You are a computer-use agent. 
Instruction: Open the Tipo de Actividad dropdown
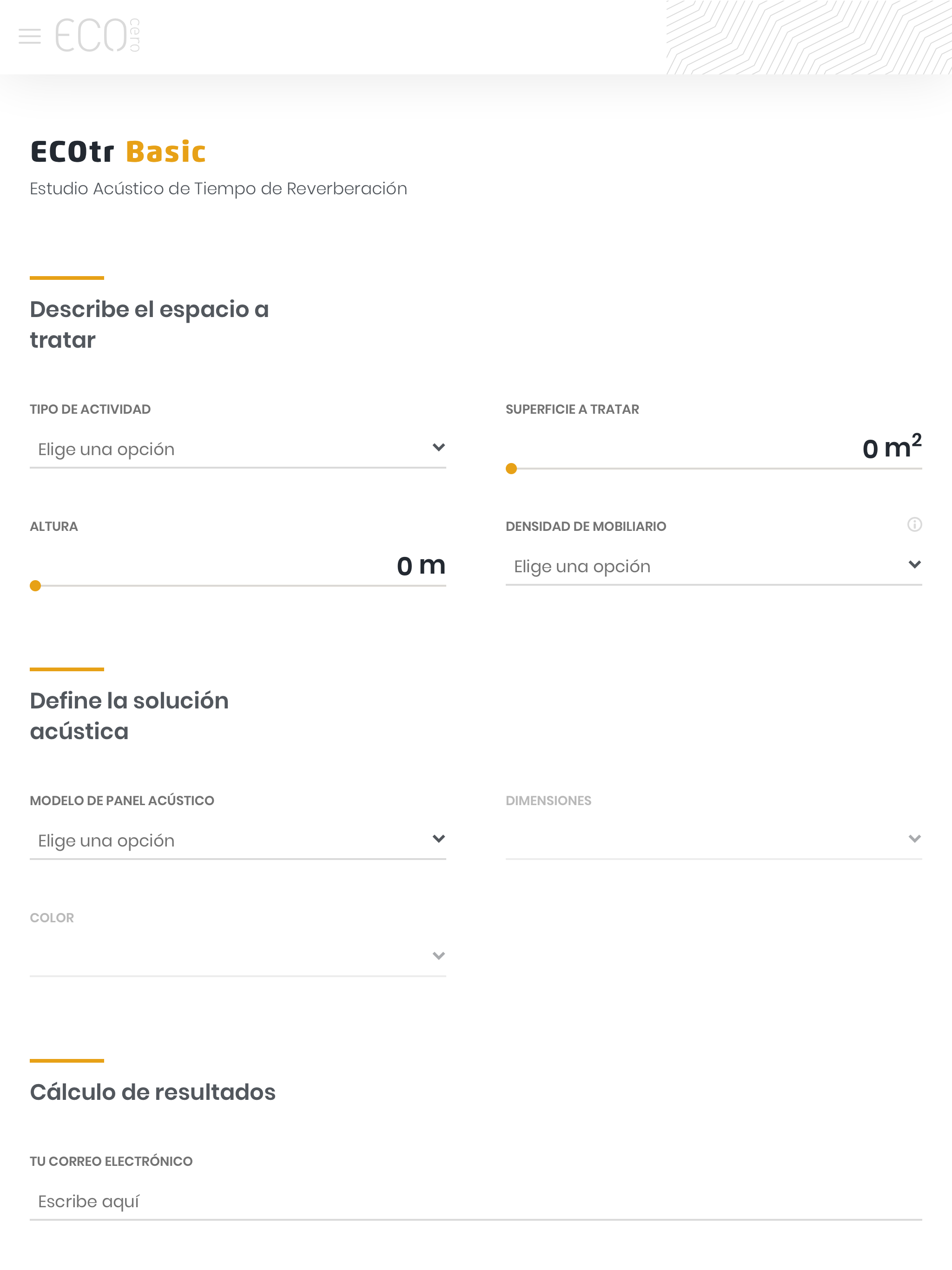[238, 450]
